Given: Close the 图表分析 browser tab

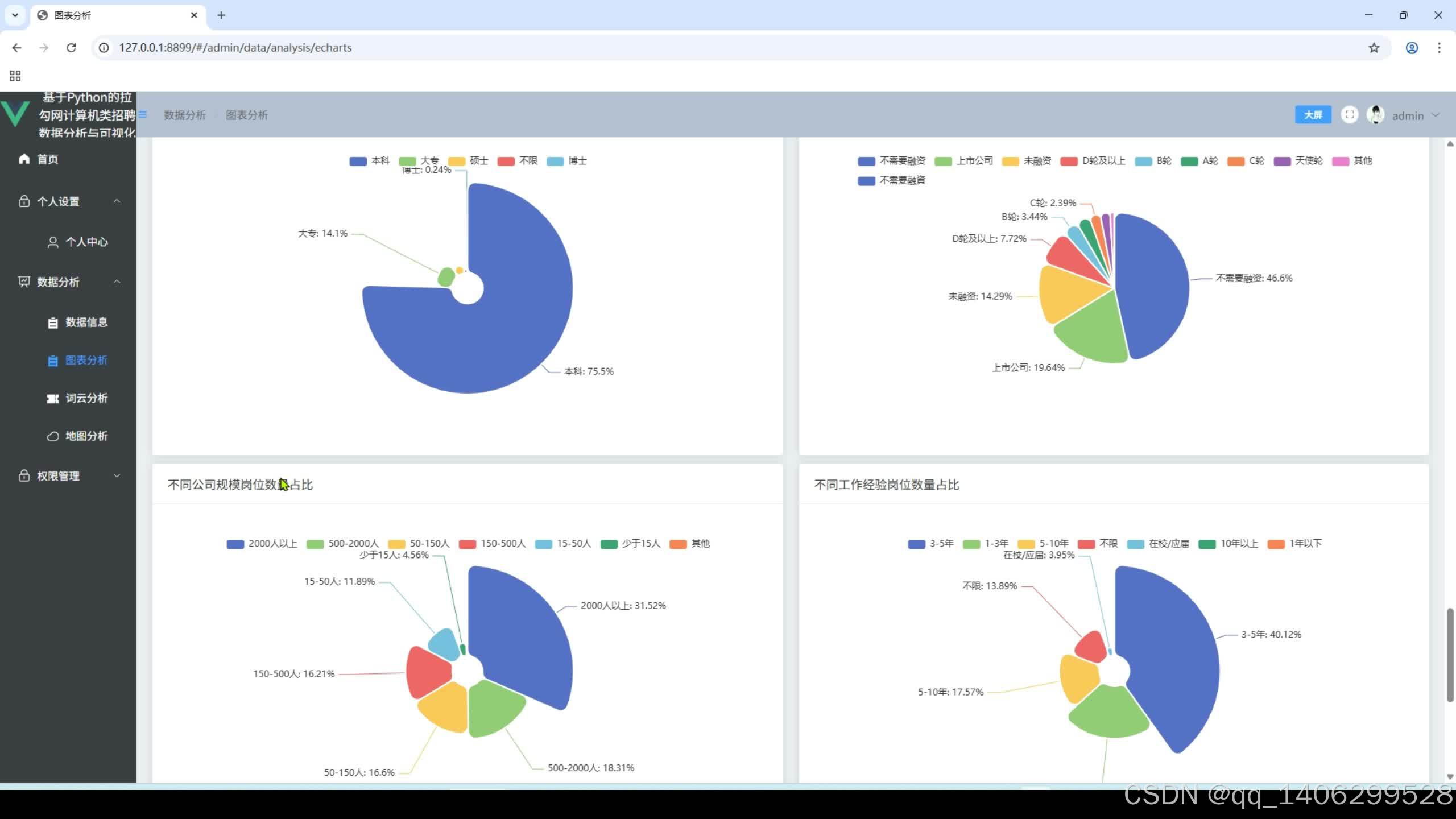Looking at the screenshot, I should tap(194, 15).
